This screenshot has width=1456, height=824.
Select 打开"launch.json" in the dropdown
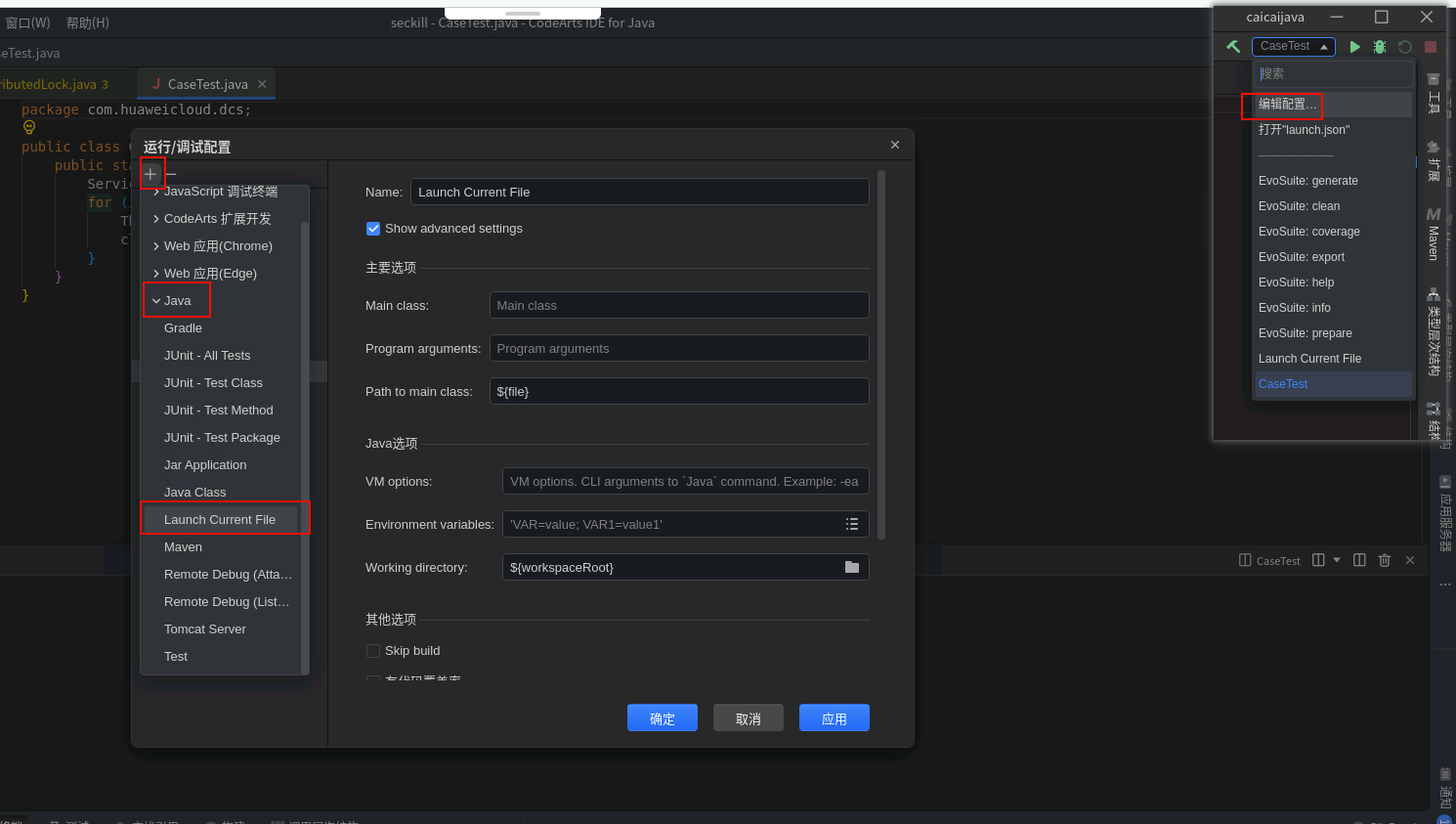click(x=1333, y=130)
